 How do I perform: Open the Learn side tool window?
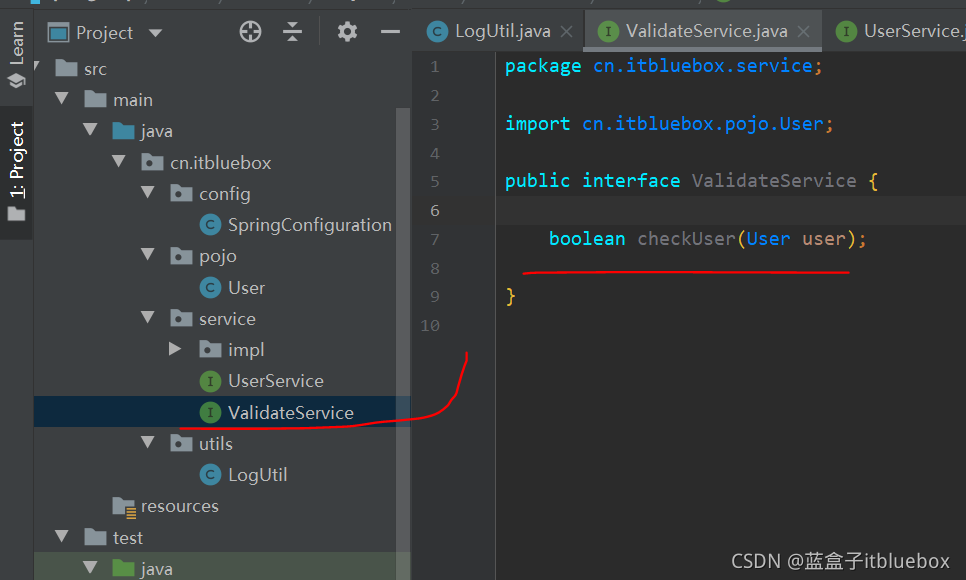click(x=16, y=54)
